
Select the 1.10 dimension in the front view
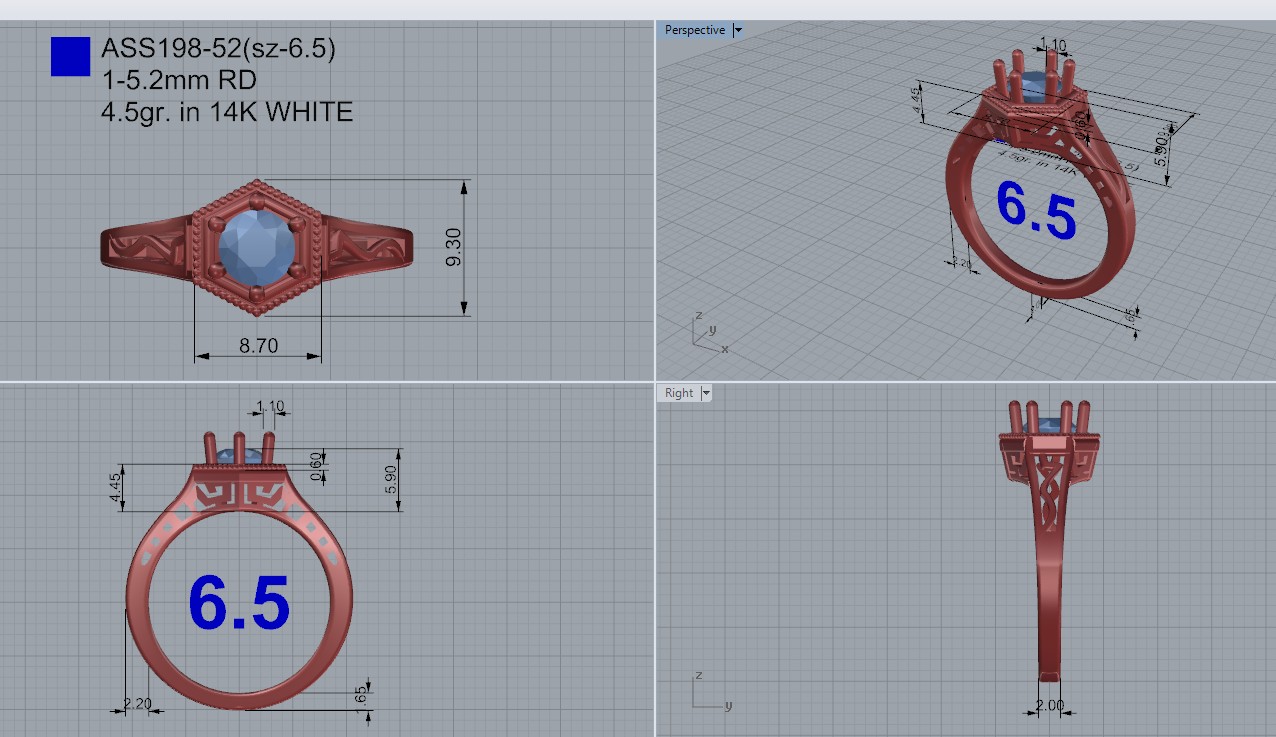270,407
